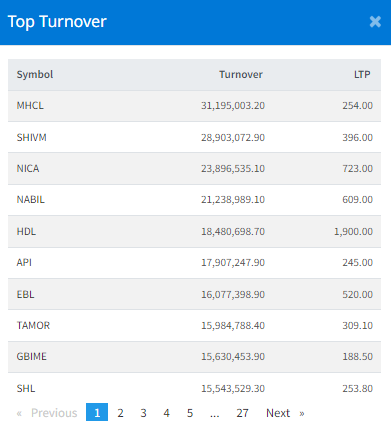Sort by Symbol column header

35,74
